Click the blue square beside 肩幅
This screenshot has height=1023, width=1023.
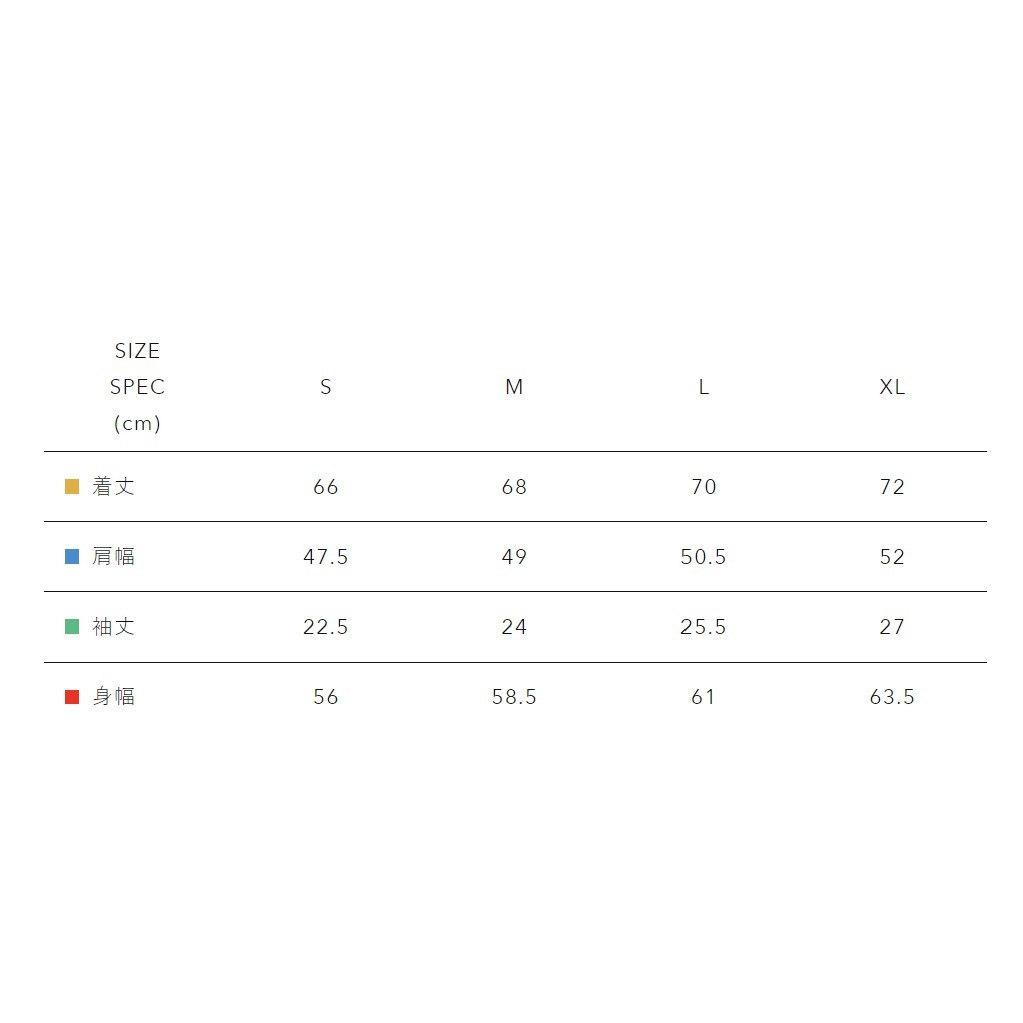72,557
